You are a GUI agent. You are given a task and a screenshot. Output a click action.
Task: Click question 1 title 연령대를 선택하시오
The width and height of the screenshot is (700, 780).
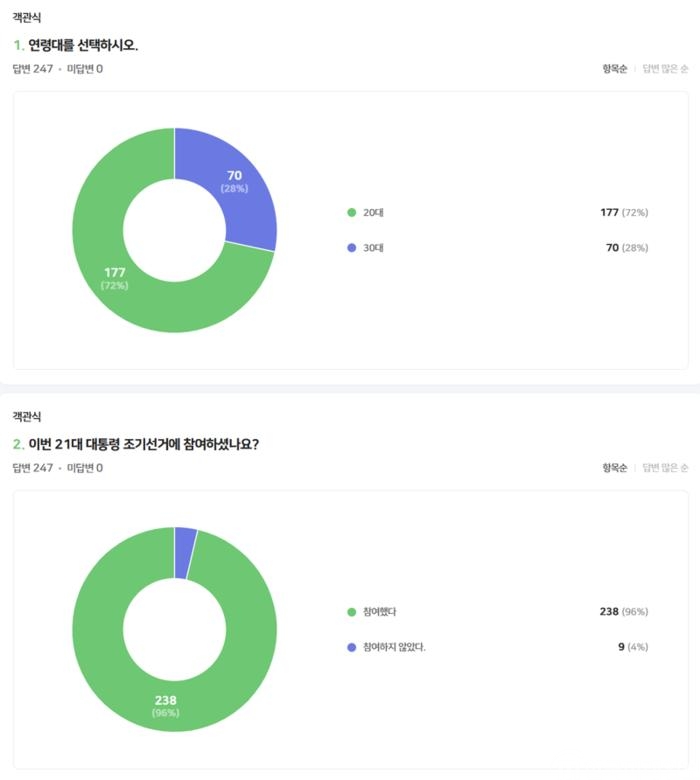coord(83,45)
